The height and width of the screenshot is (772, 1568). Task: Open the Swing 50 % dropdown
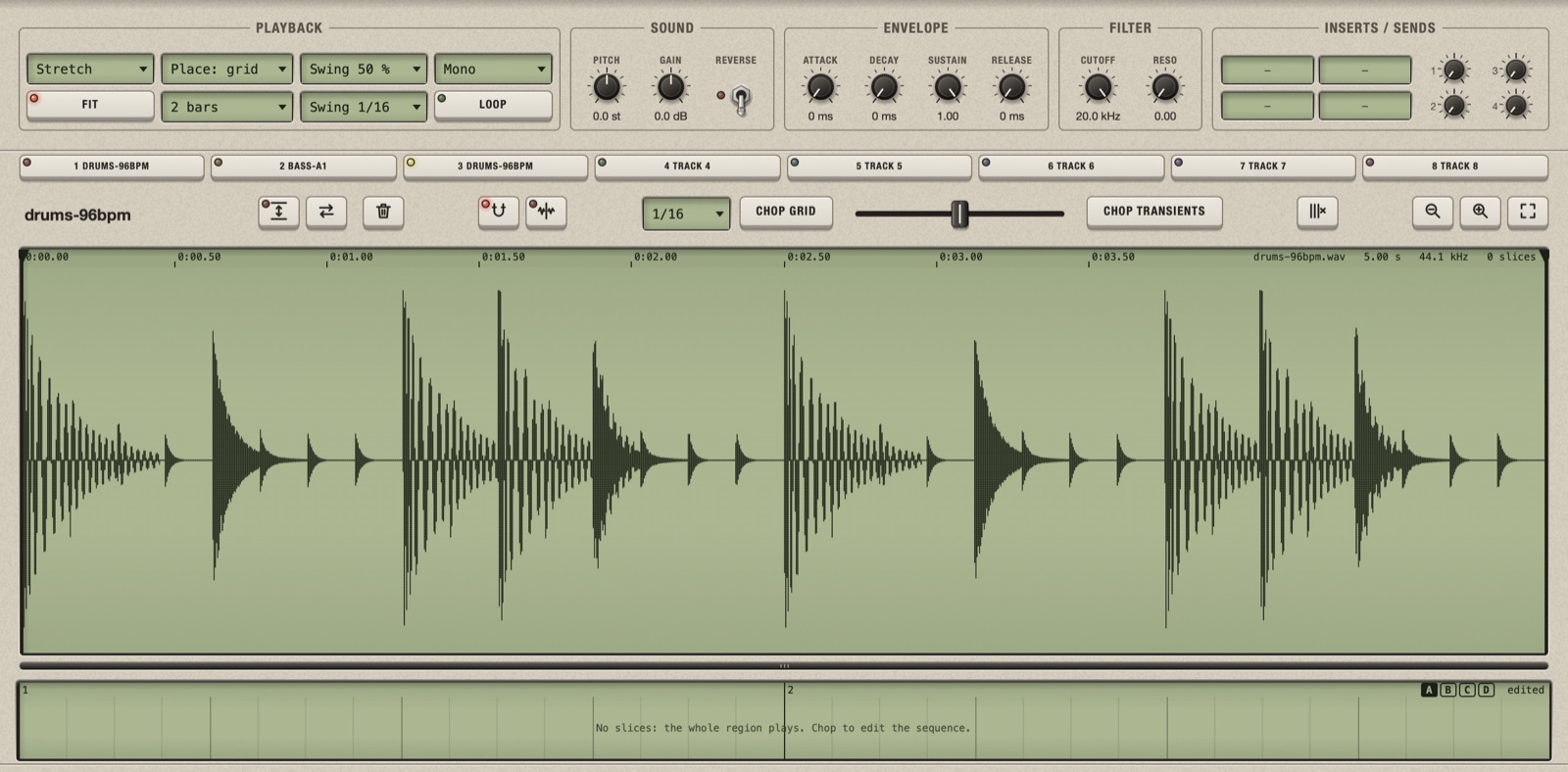pyautogui.click(x=364, y=69)
